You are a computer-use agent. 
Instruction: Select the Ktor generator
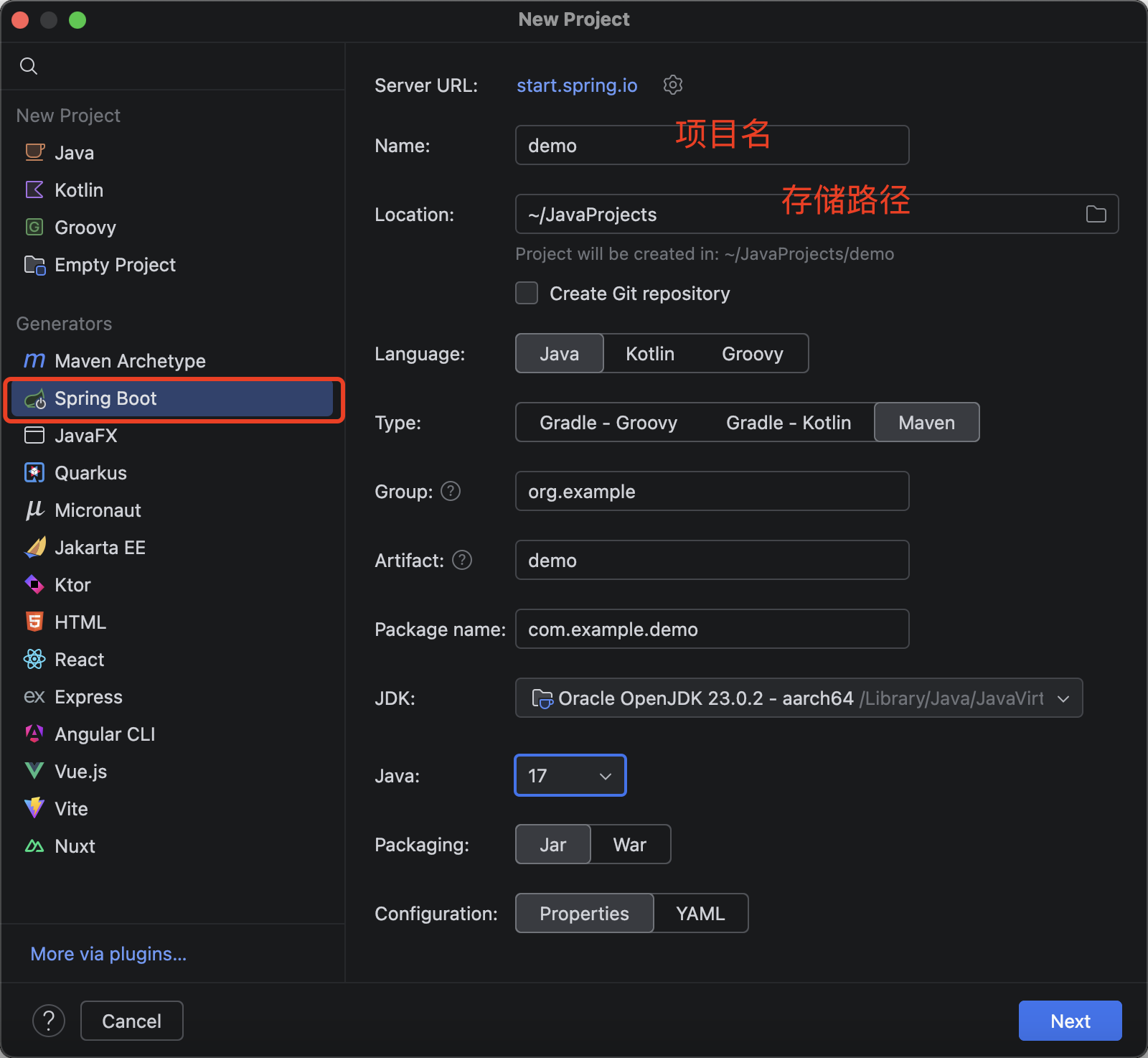coord(72,585)
